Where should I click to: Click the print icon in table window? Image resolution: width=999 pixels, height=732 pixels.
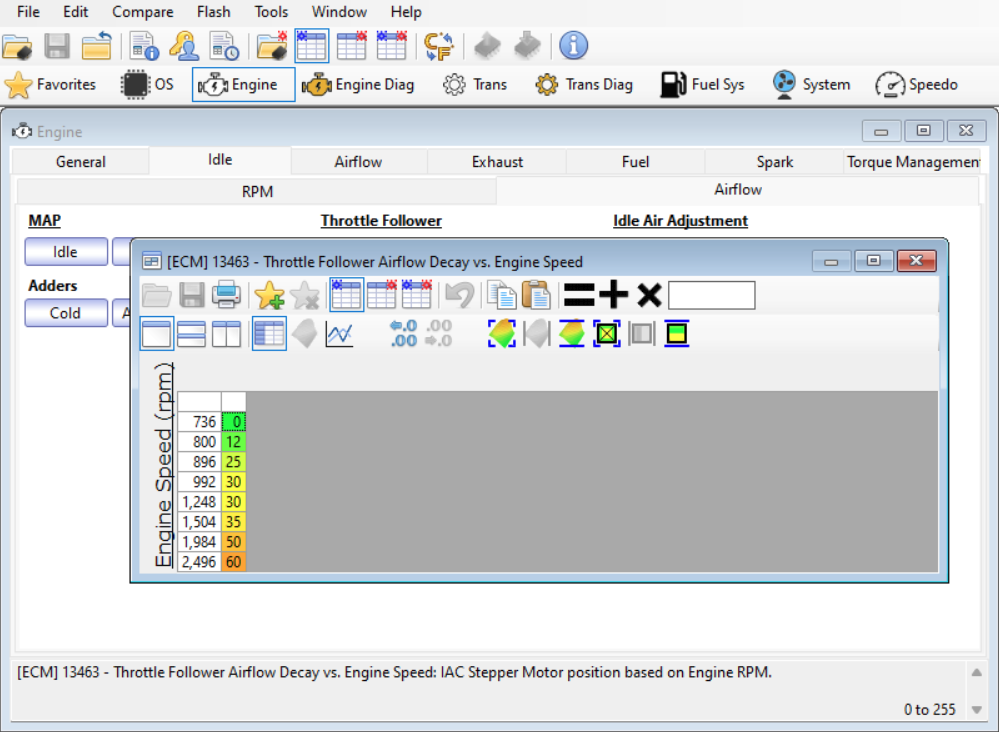(x=226, y=295)
